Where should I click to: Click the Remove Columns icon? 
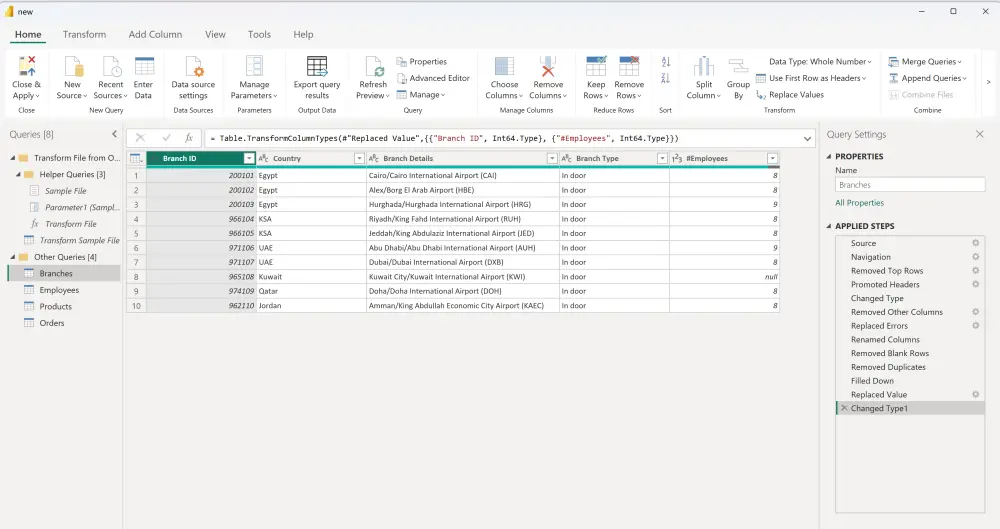coord(548,66)
